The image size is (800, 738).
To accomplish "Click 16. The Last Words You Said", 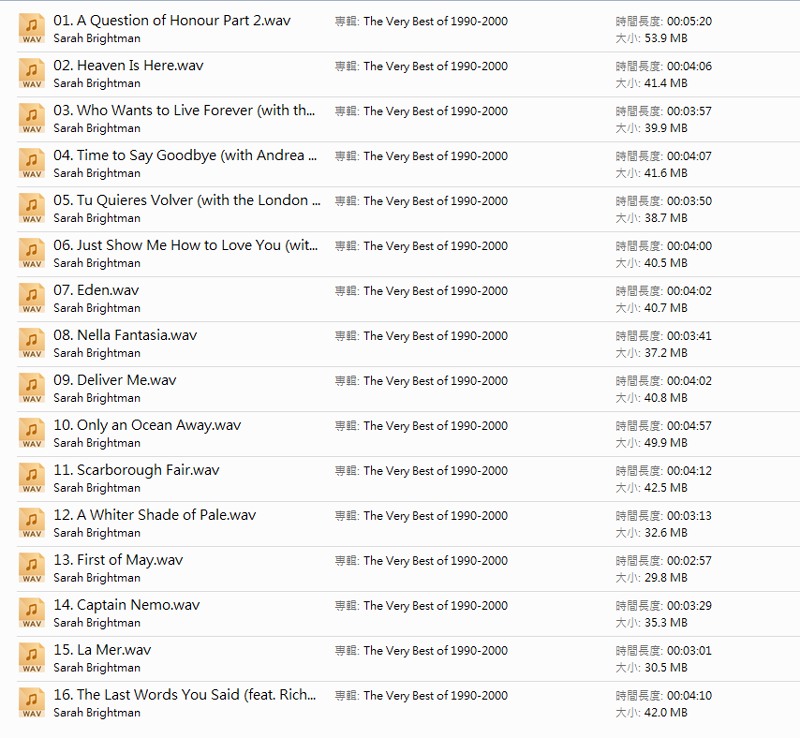I will (x=184, y=695).
